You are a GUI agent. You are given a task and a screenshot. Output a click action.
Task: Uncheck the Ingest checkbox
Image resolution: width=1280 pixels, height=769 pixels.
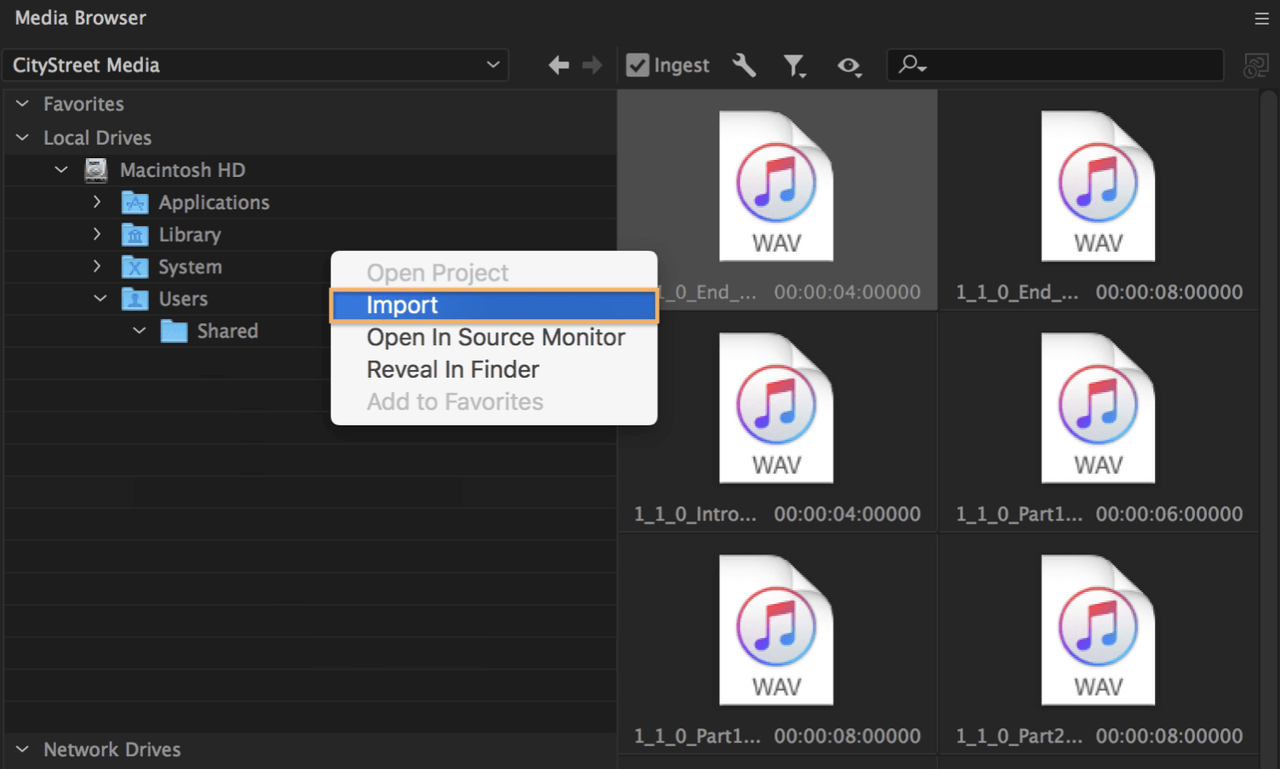click(637, 64)
